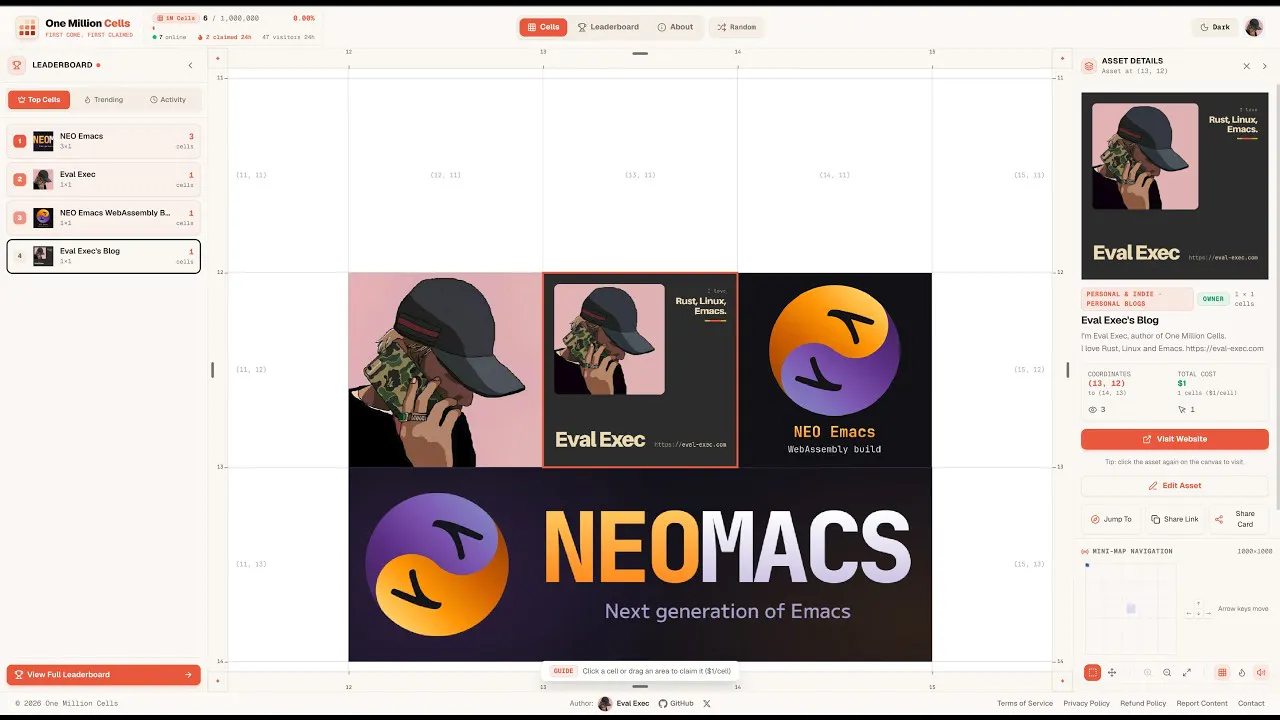
Task: Switch to the Trending tab
Action: click(104, 100)
